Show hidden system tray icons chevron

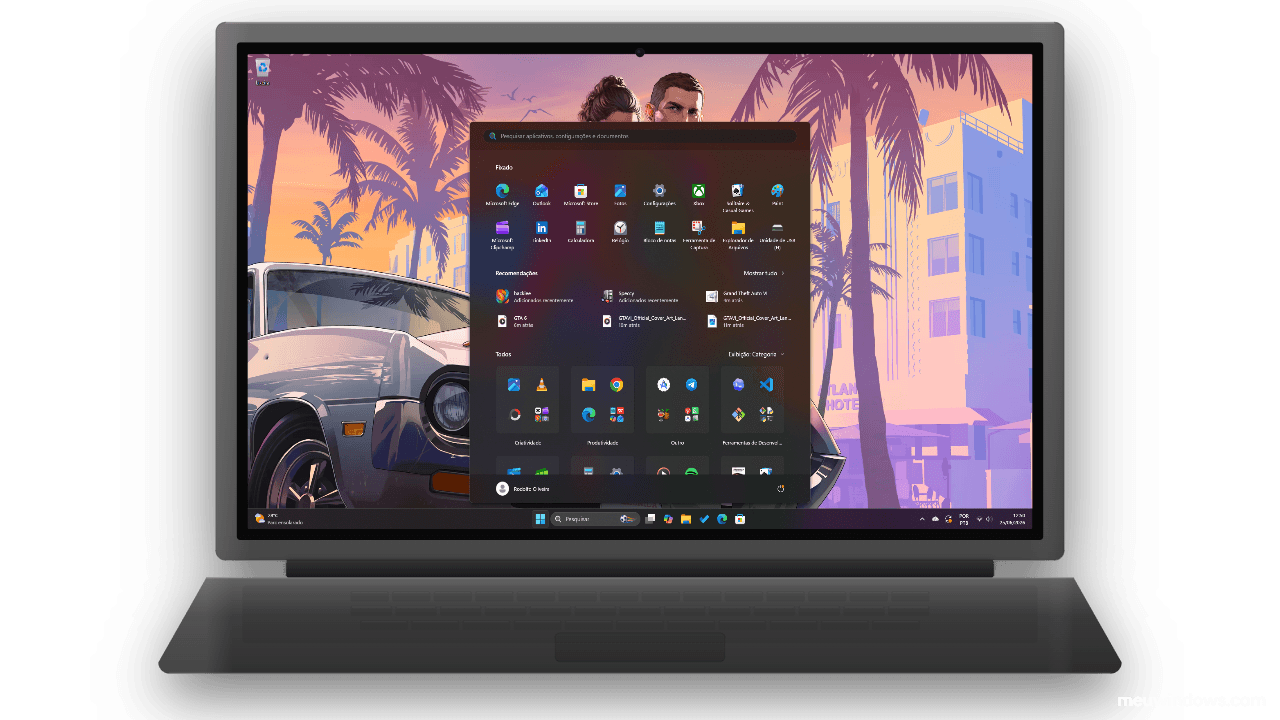pos(922,518)
